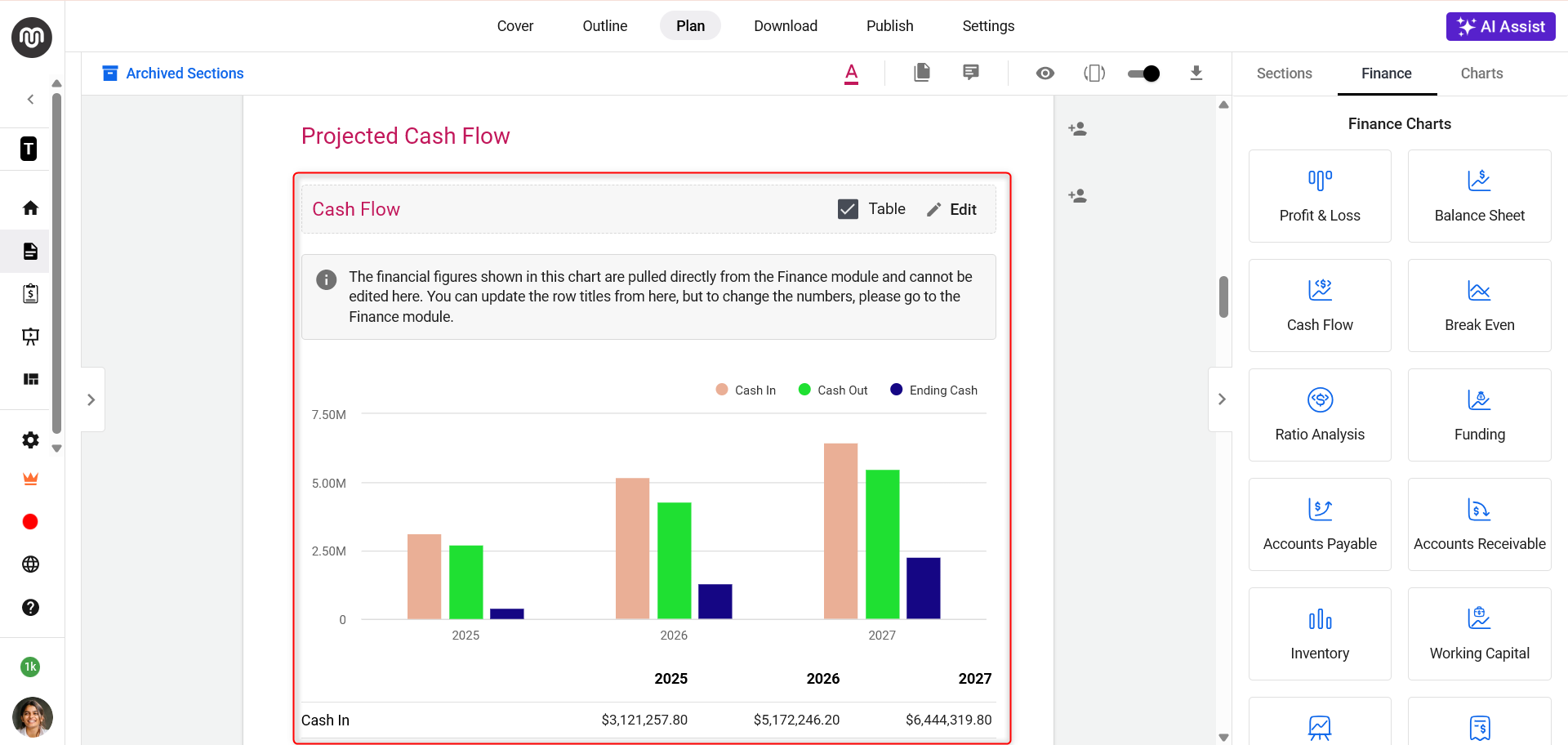This screenshot has width=1568, height=745.
Task: Toggle the Ending Cash legend item
Action: tap(933, 390)
